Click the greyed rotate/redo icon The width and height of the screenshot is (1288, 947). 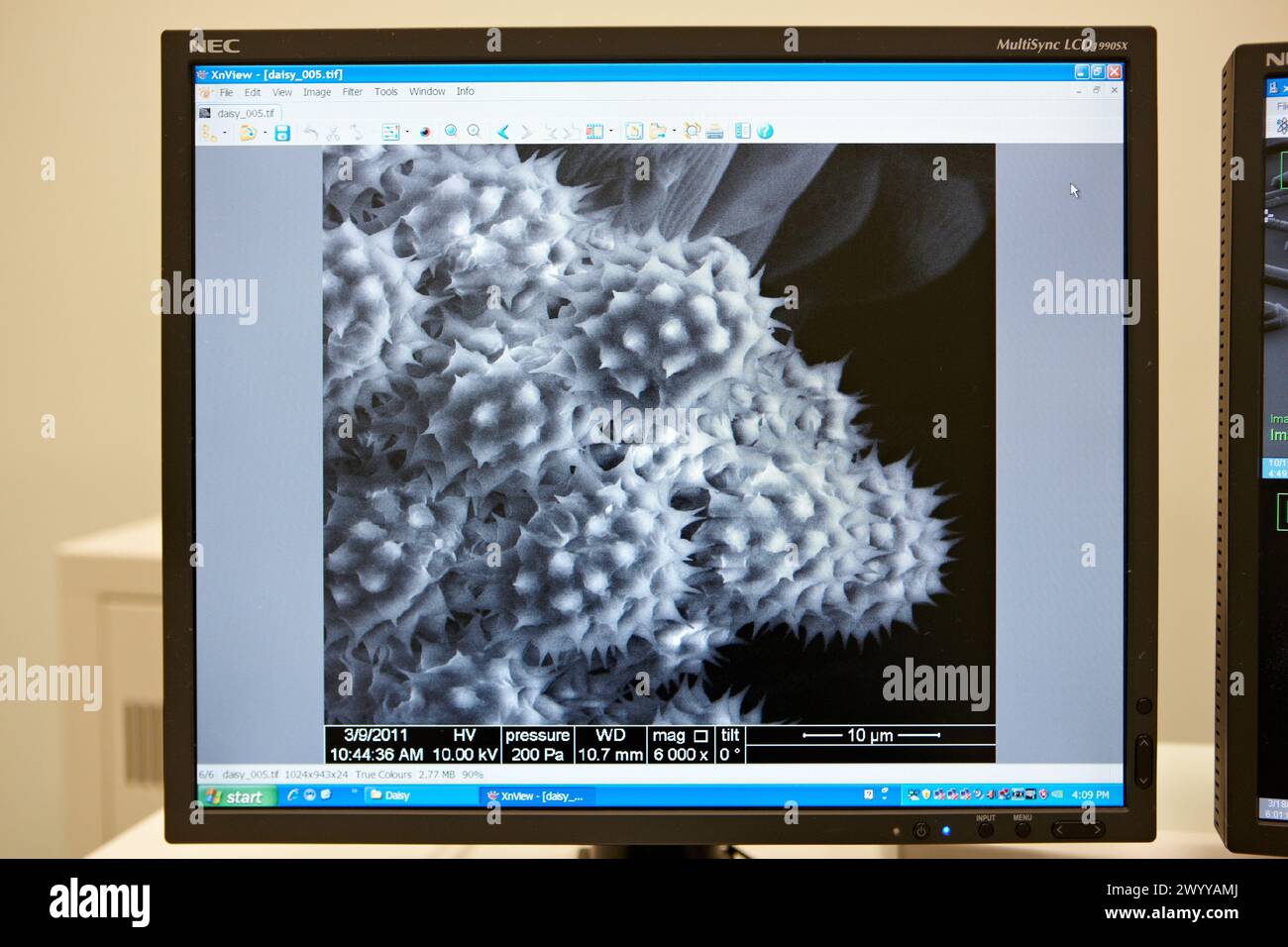pos(356,132)
